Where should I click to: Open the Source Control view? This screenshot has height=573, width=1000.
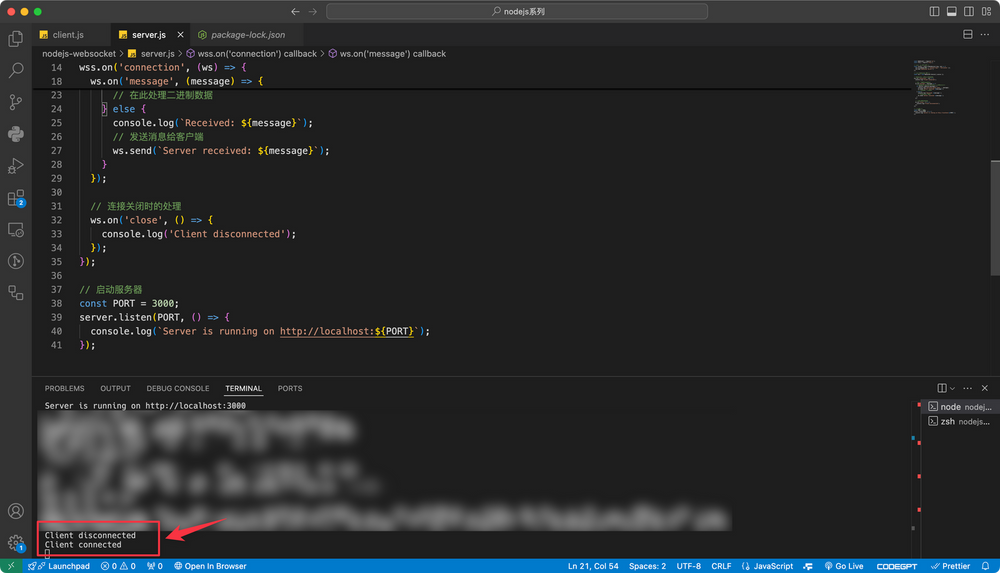coord(16,102)
